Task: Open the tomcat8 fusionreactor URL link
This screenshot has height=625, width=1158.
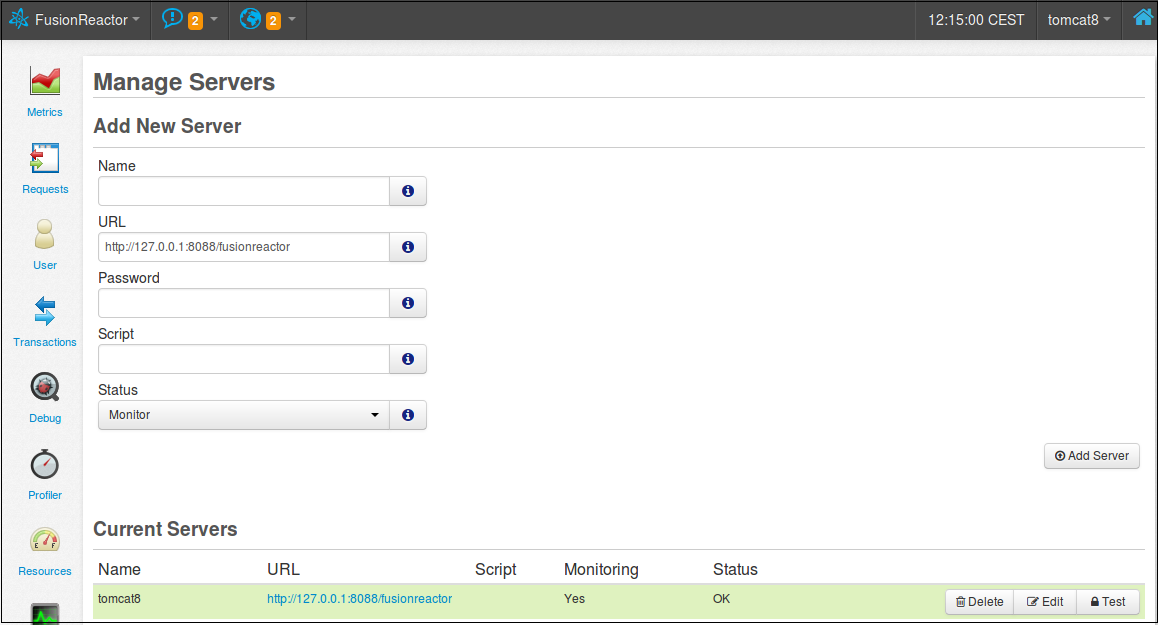Action: 360,598
